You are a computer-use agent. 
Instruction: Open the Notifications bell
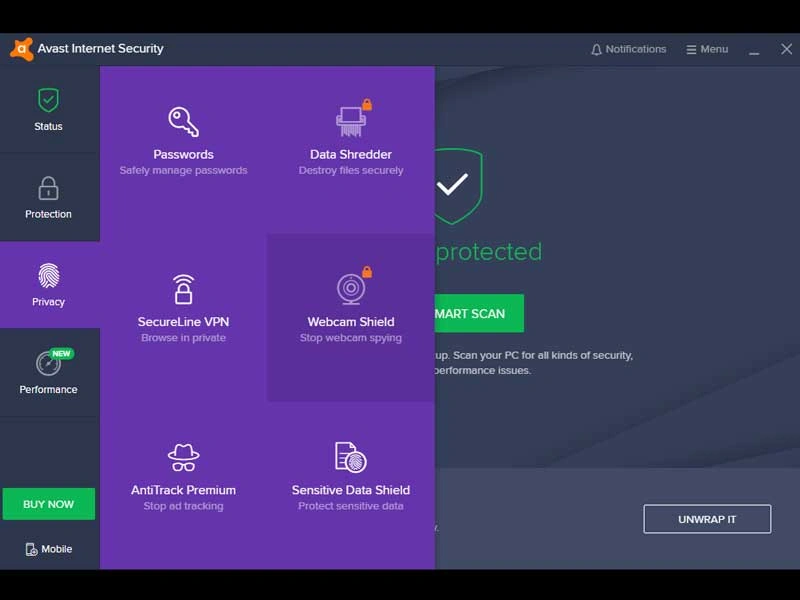(x=628, y=48)
